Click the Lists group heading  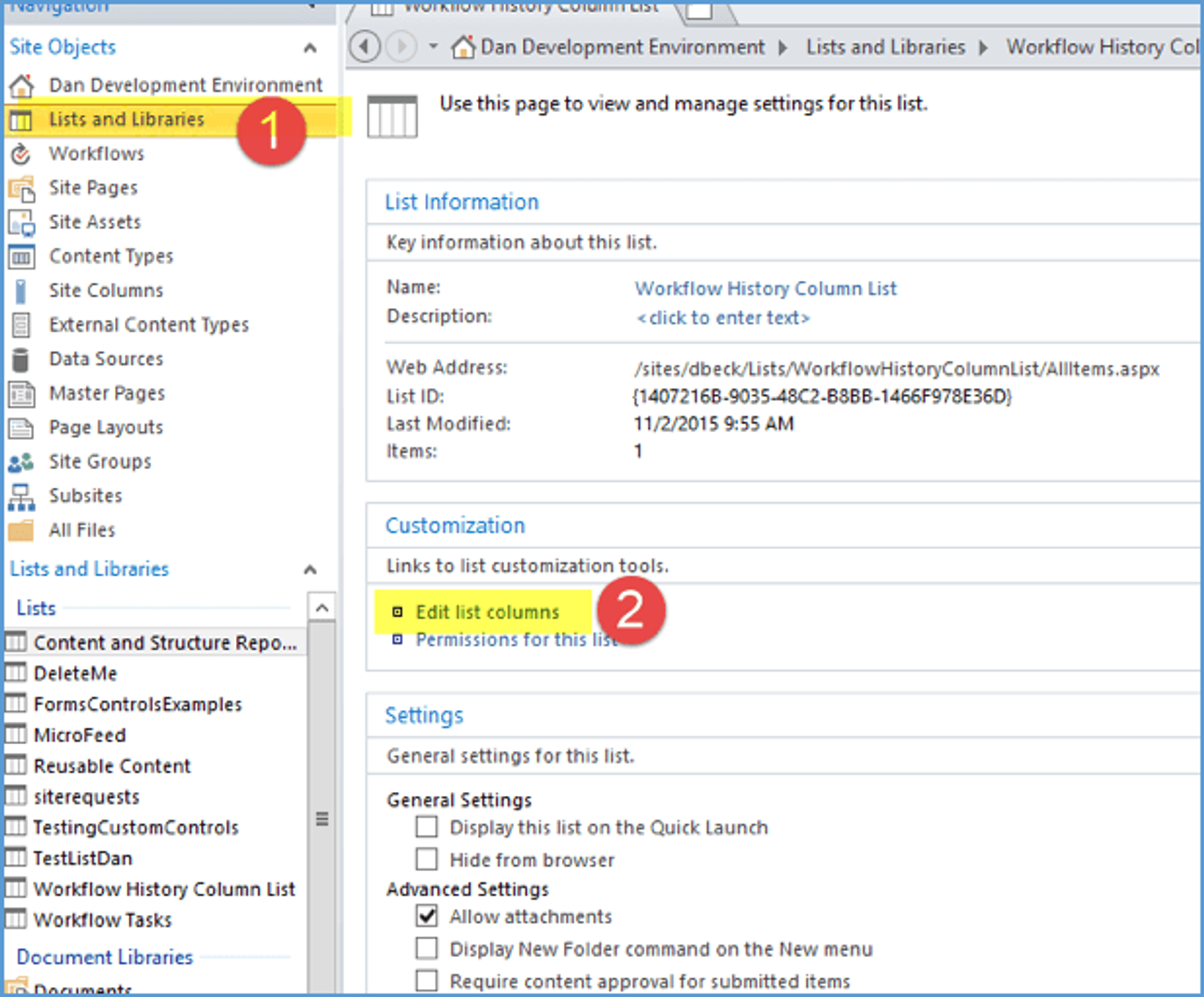point(36,608)
